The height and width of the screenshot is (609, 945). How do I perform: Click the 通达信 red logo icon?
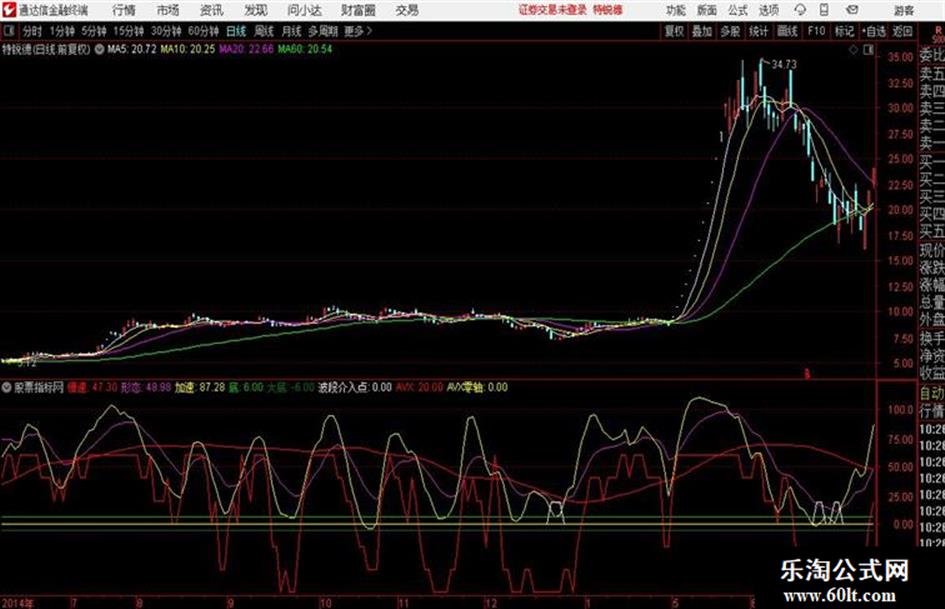tap(9, 10)
